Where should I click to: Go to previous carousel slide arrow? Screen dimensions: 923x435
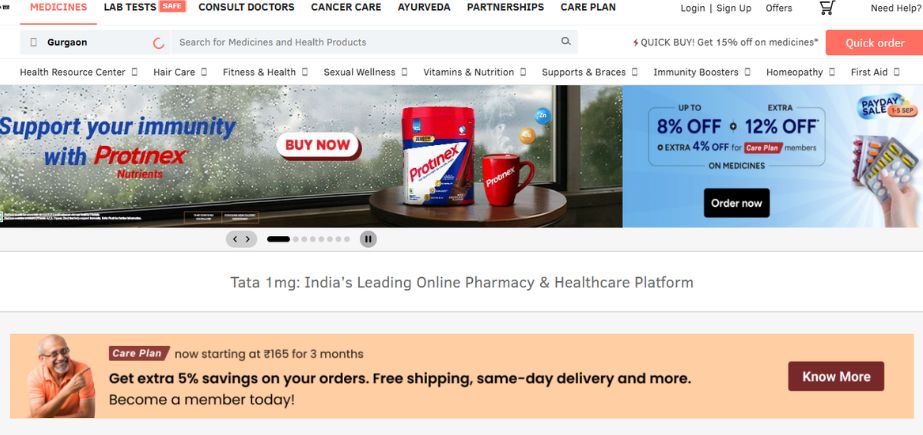[x=235, y=239]
